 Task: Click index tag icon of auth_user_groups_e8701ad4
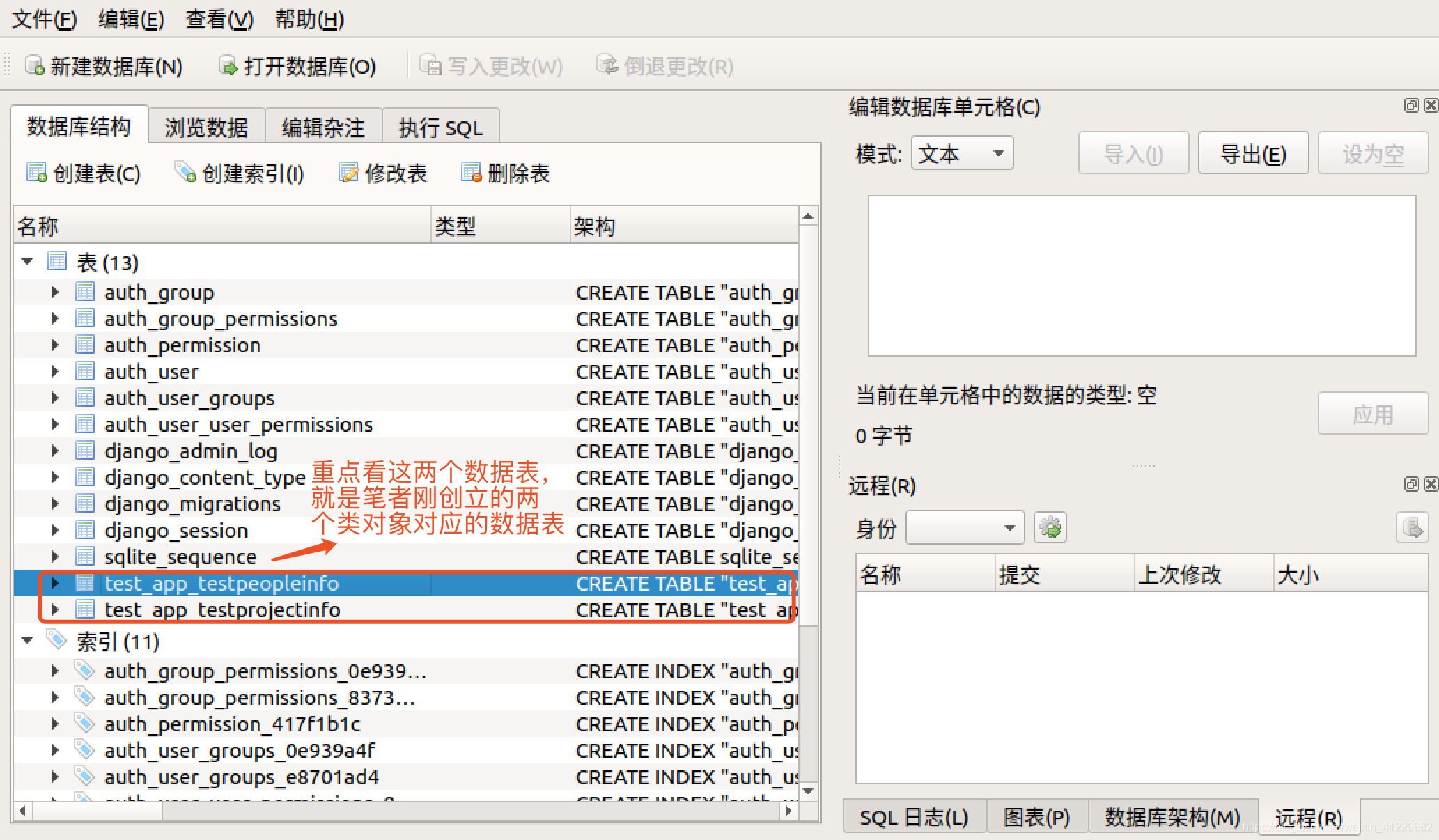85,776
